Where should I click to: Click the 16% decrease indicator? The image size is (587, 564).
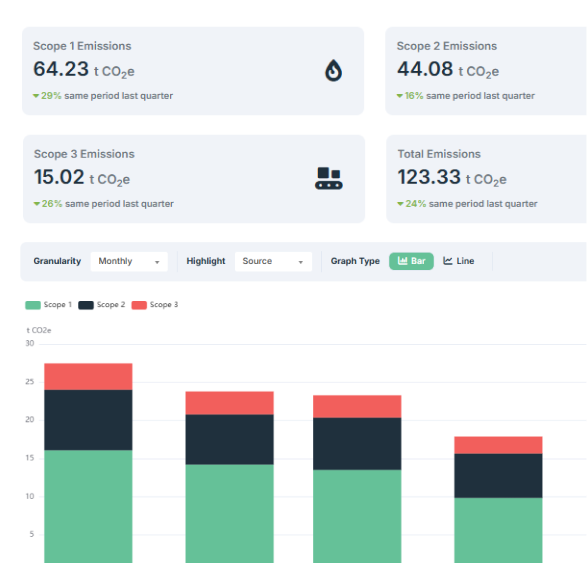tap(410, 96)
